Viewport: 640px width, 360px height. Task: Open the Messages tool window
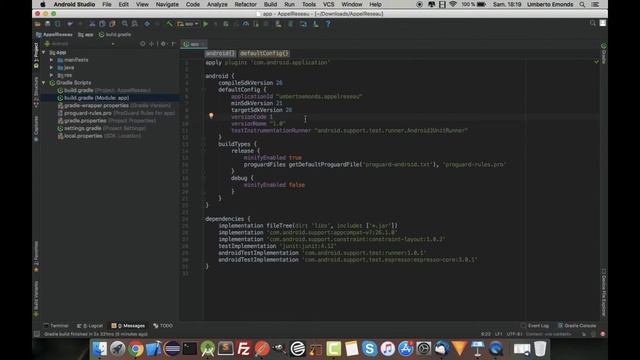pyautogui.click(x=128, y=326)
